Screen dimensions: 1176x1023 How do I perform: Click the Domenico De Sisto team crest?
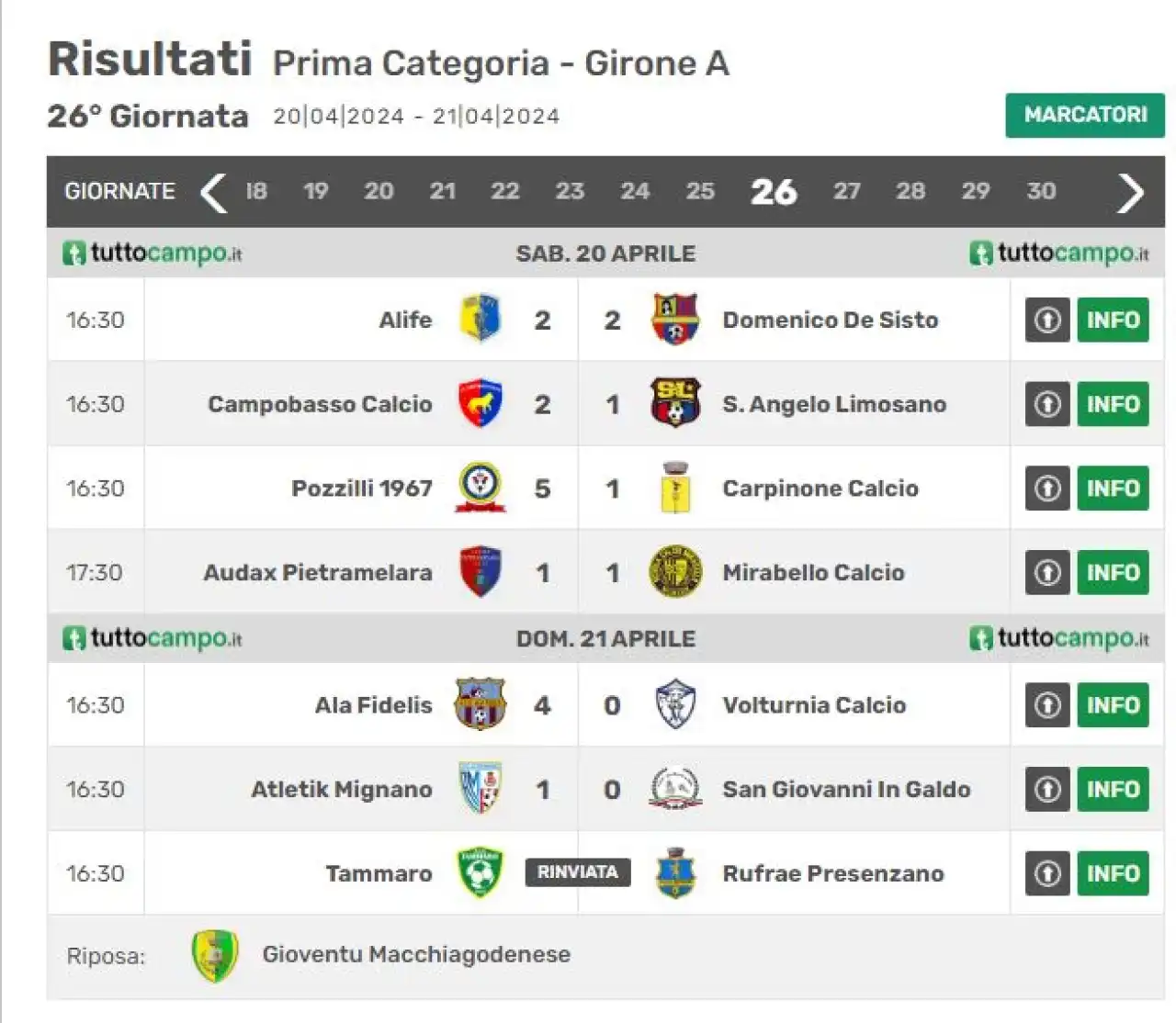coord(675,319)
